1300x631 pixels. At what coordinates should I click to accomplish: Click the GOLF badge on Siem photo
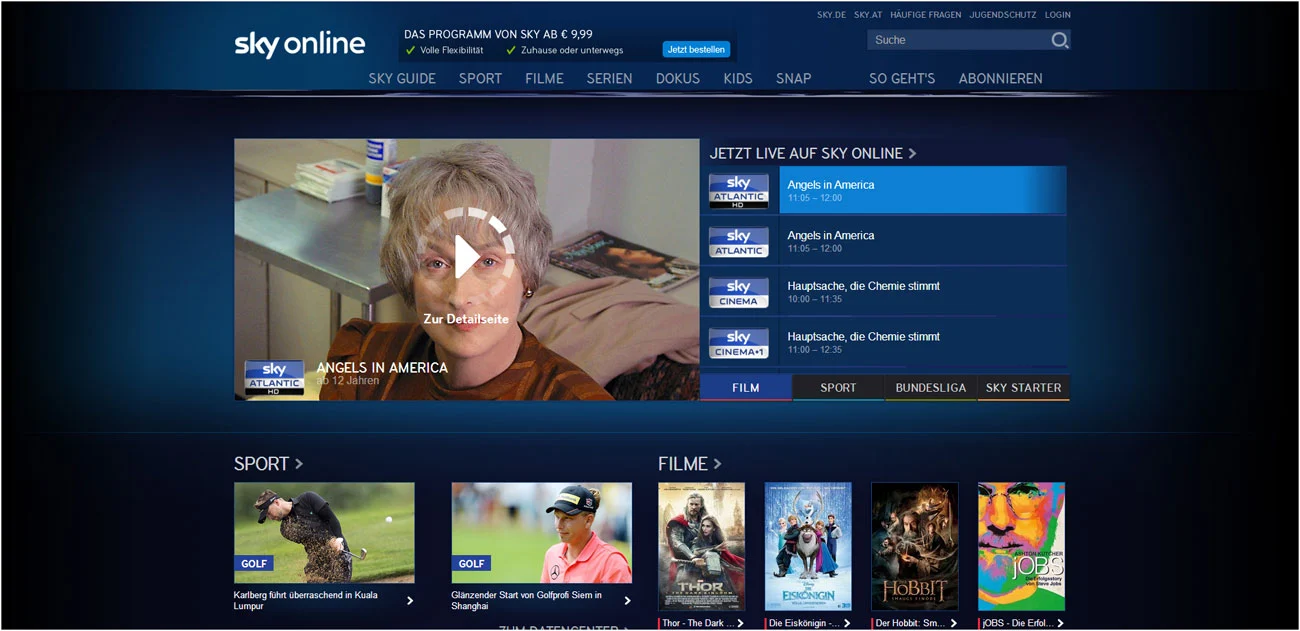(x=471, y=563)
